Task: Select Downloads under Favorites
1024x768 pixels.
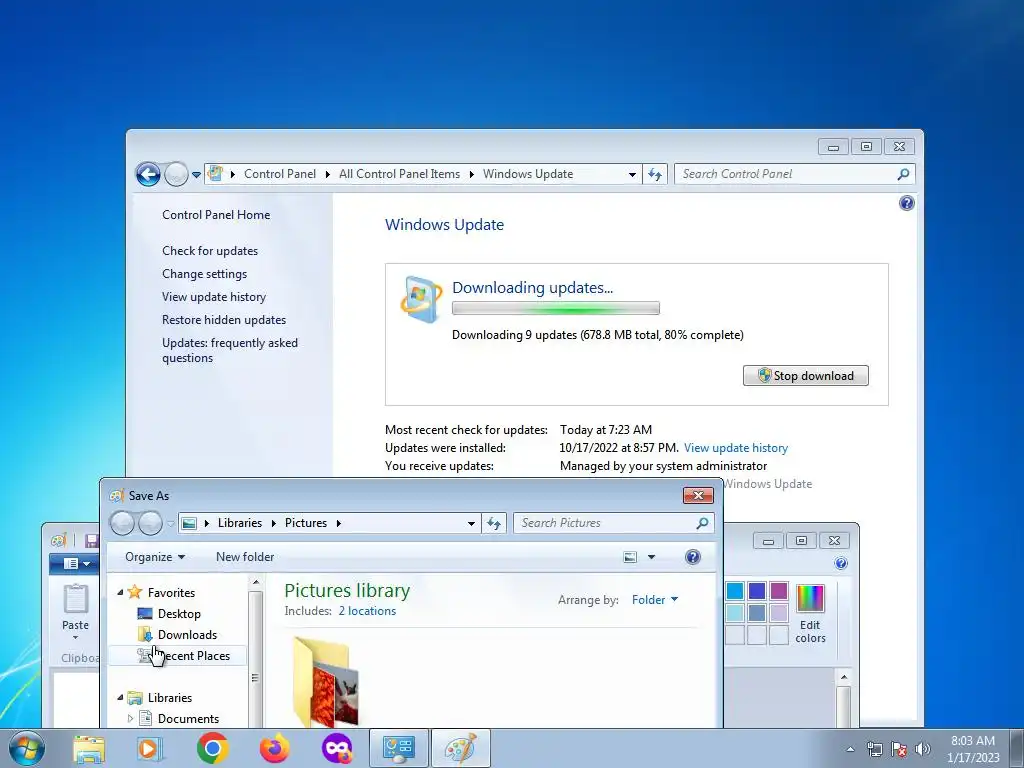Action: (x=187, y=635)
